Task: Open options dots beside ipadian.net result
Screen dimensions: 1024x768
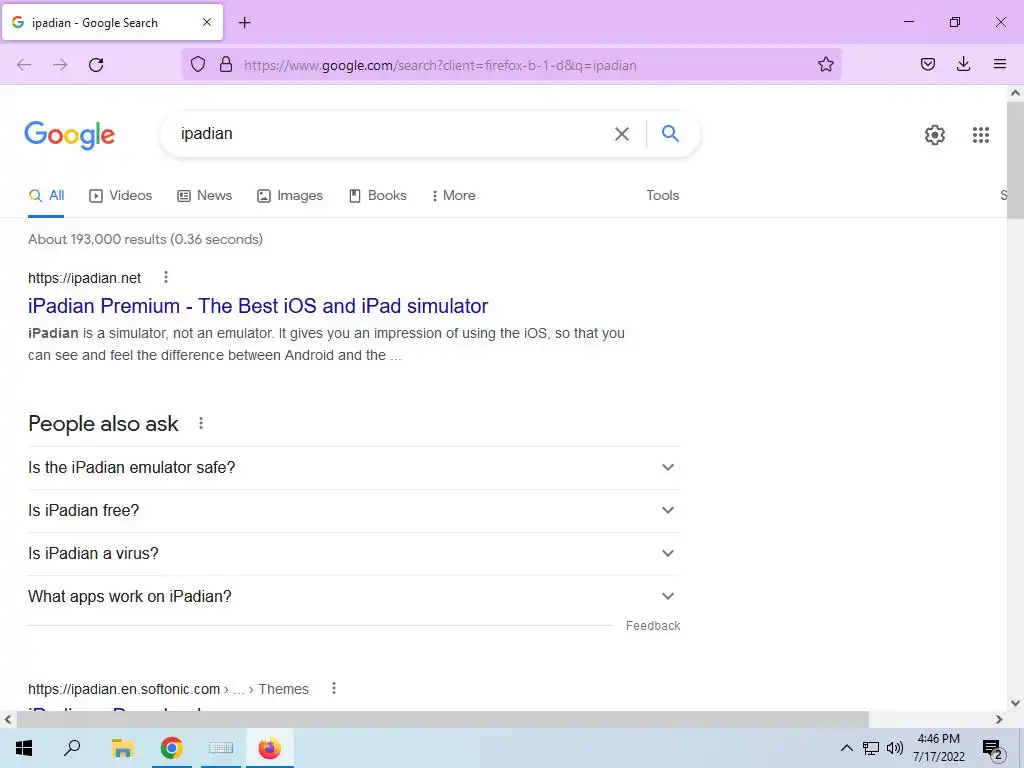Action: 166,278
